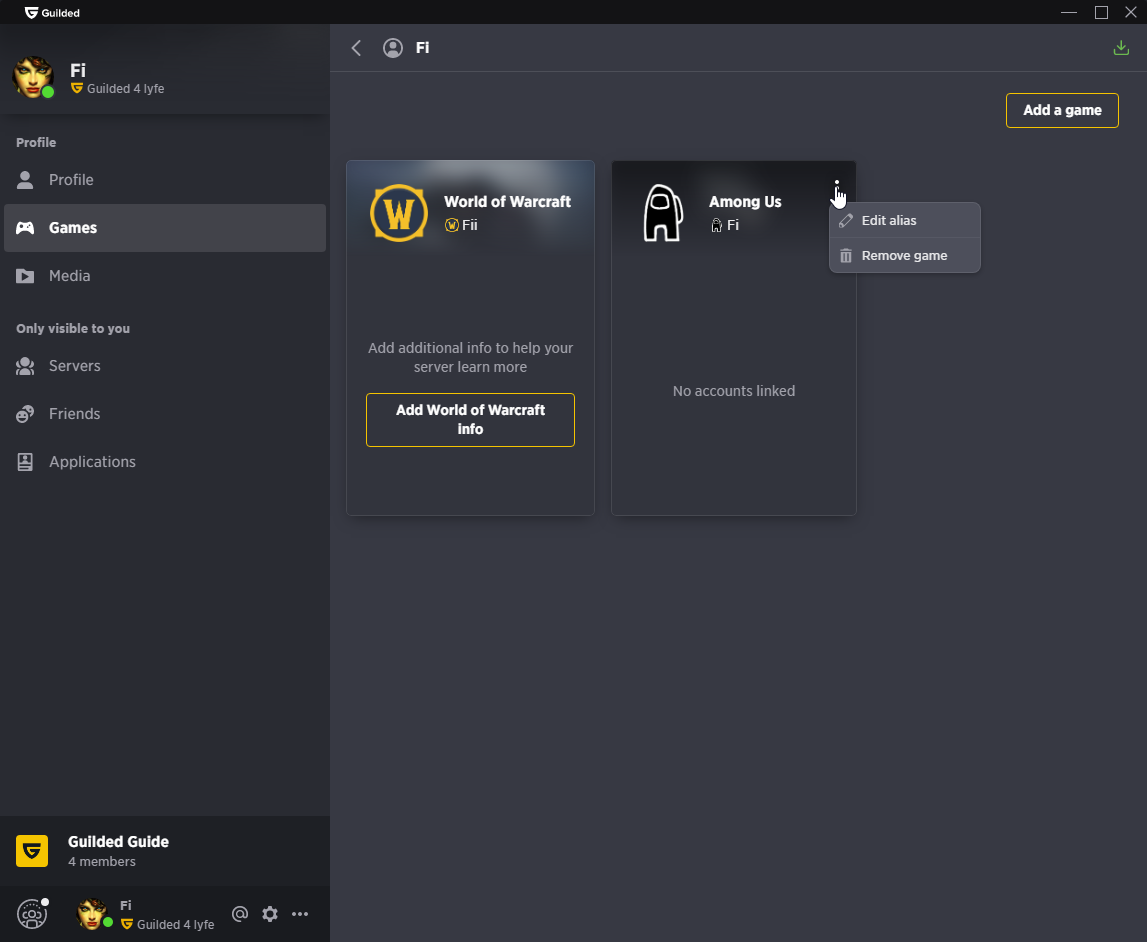Click Add World of Warcraft info button
This screenshot has height=942, width=1147.
[x=470, y=420]
